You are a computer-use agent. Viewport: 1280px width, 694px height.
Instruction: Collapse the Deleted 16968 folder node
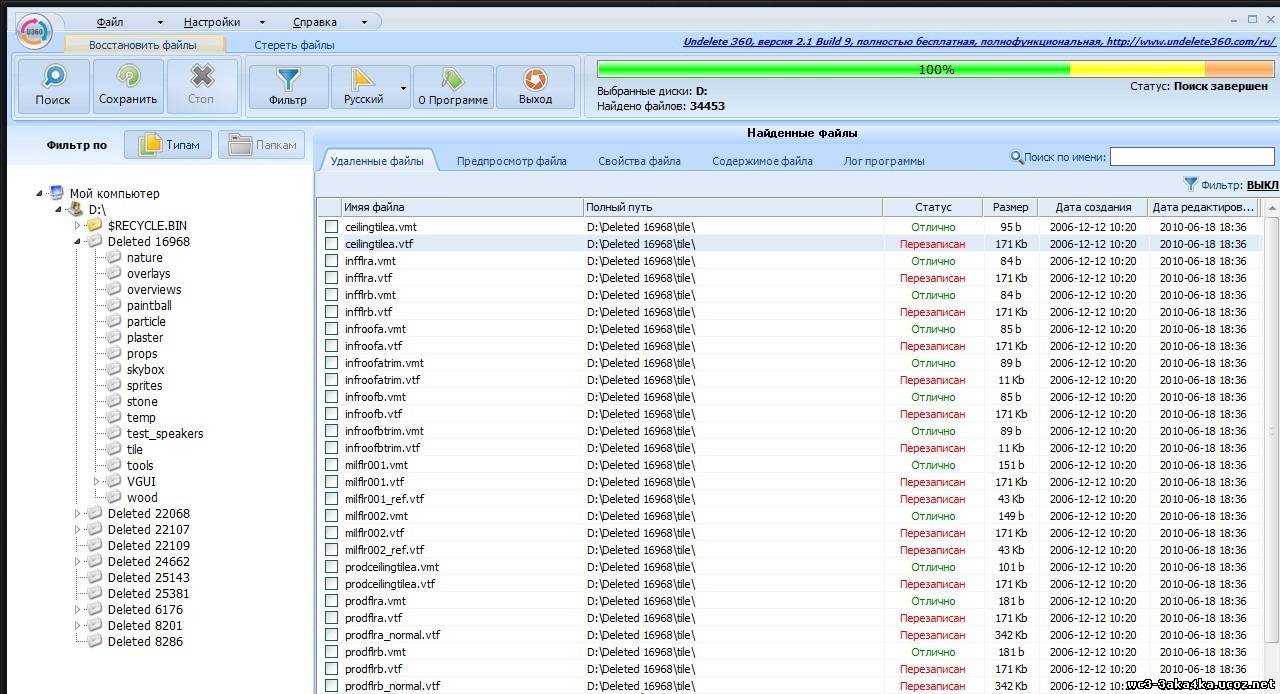click(78, 242)
